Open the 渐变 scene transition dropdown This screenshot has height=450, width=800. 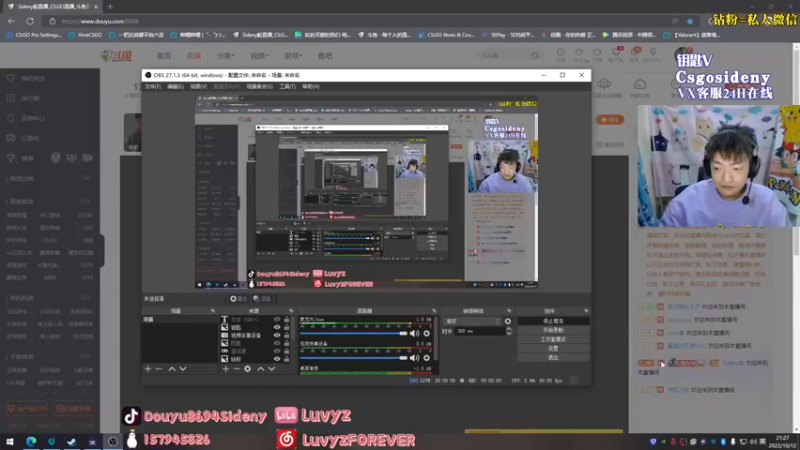[472, 321]
